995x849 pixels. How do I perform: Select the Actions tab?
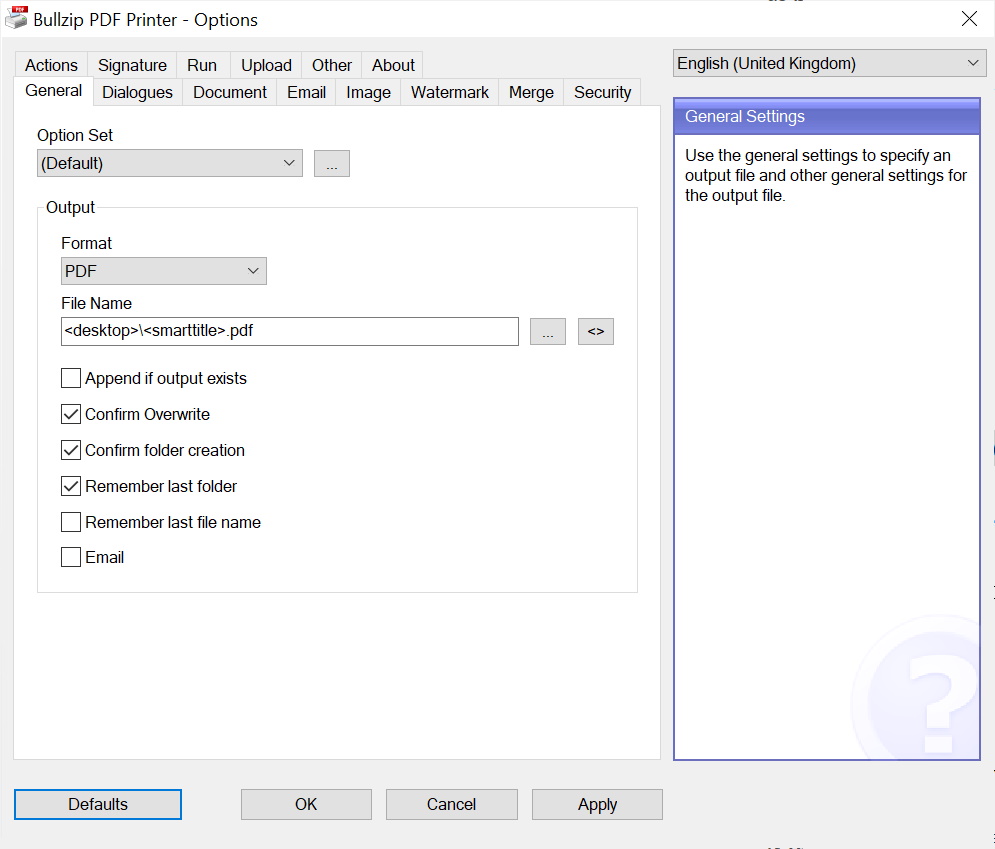coord(50,64)
